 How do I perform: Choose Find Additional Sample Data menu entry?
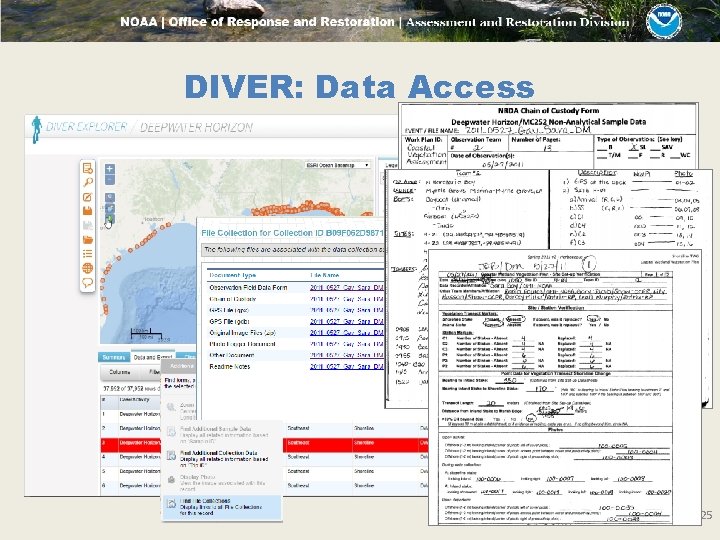tap(222, 434)
